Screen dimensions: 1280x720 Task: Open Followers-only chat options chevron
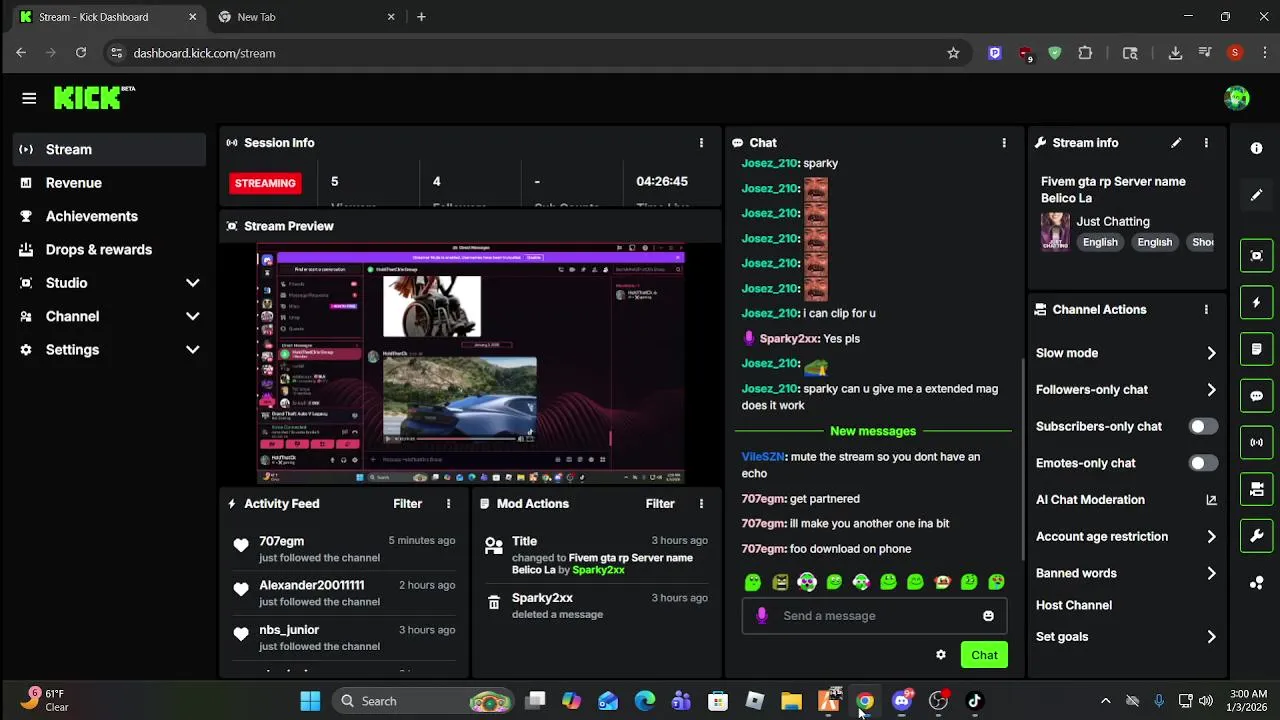coord(1211,390)
